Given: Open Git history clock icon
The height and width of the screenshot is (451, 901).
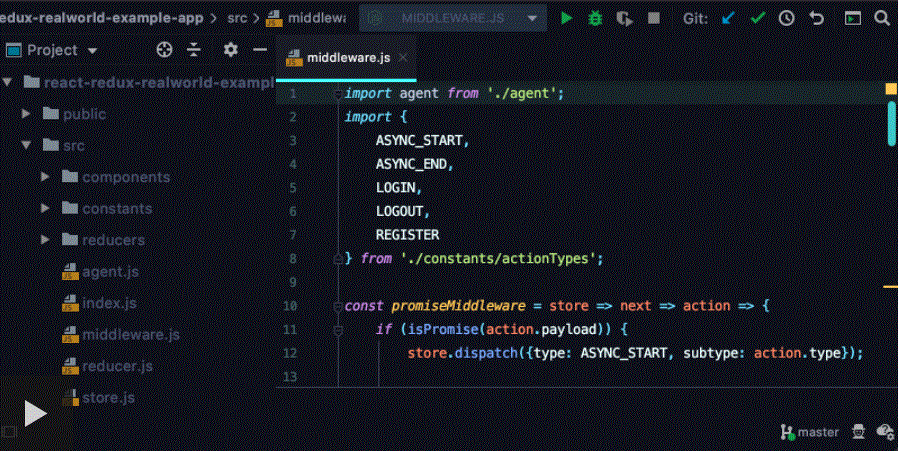Looking at the screenshot, I should [x=787, y=18].
